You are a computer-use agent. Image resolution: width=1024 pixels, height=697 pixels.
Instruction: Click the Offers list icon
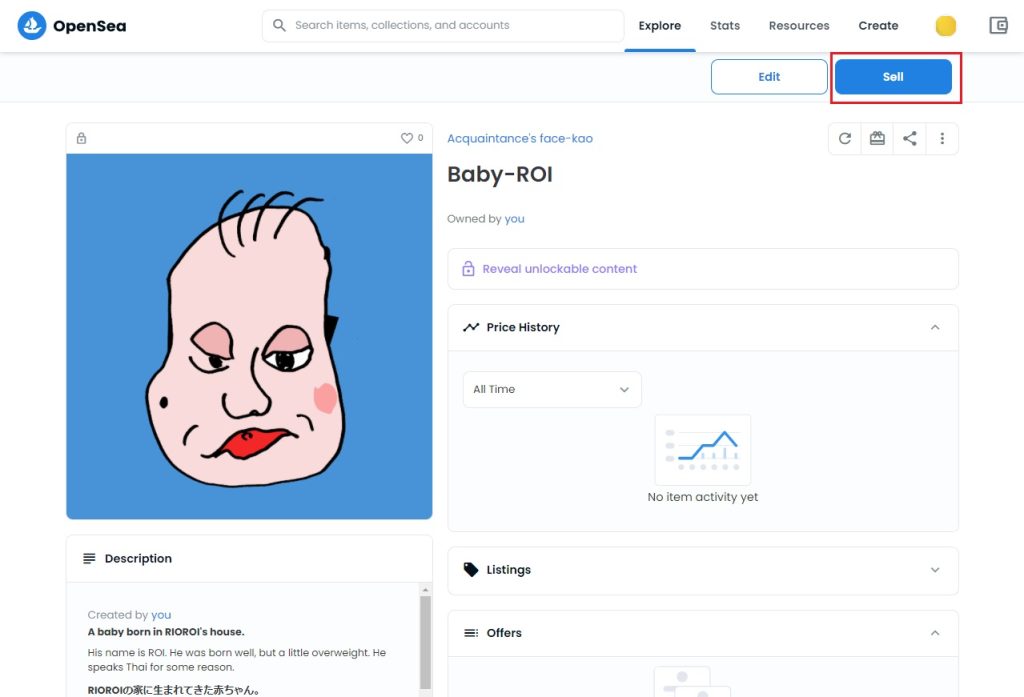[x=471, y=633]
